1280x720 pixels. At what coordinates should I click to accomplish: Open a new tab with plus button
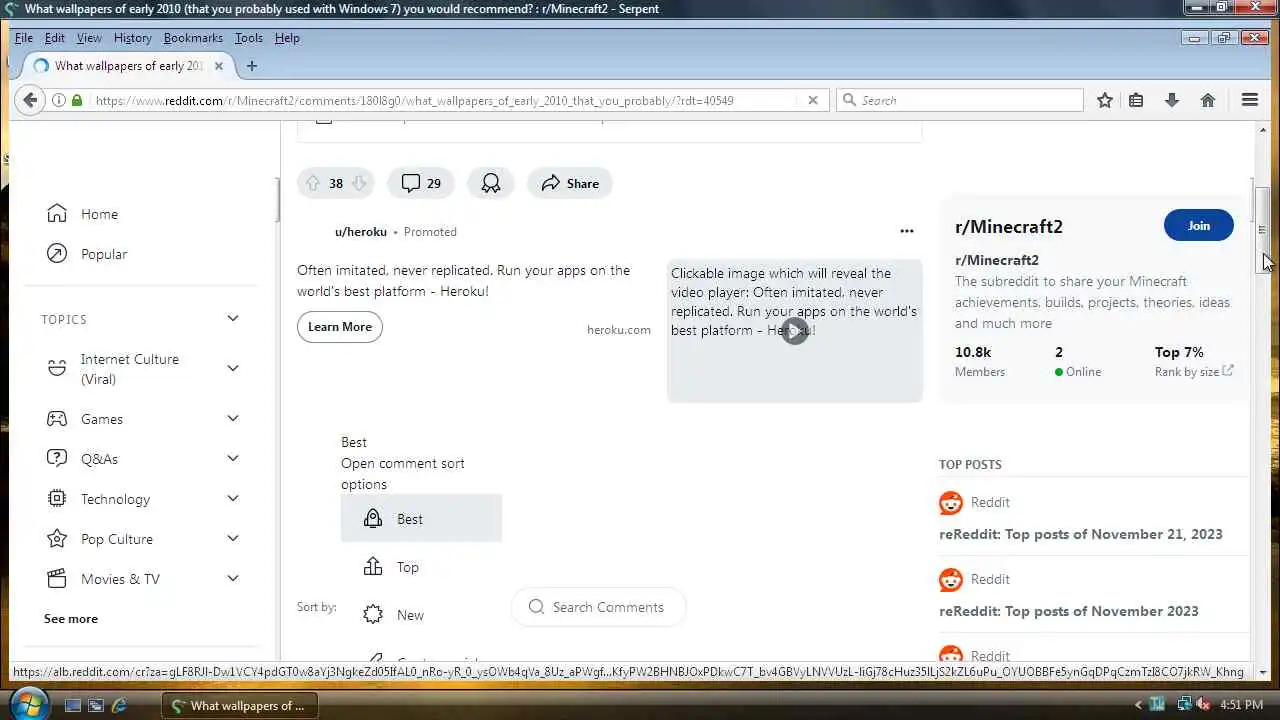252,66
